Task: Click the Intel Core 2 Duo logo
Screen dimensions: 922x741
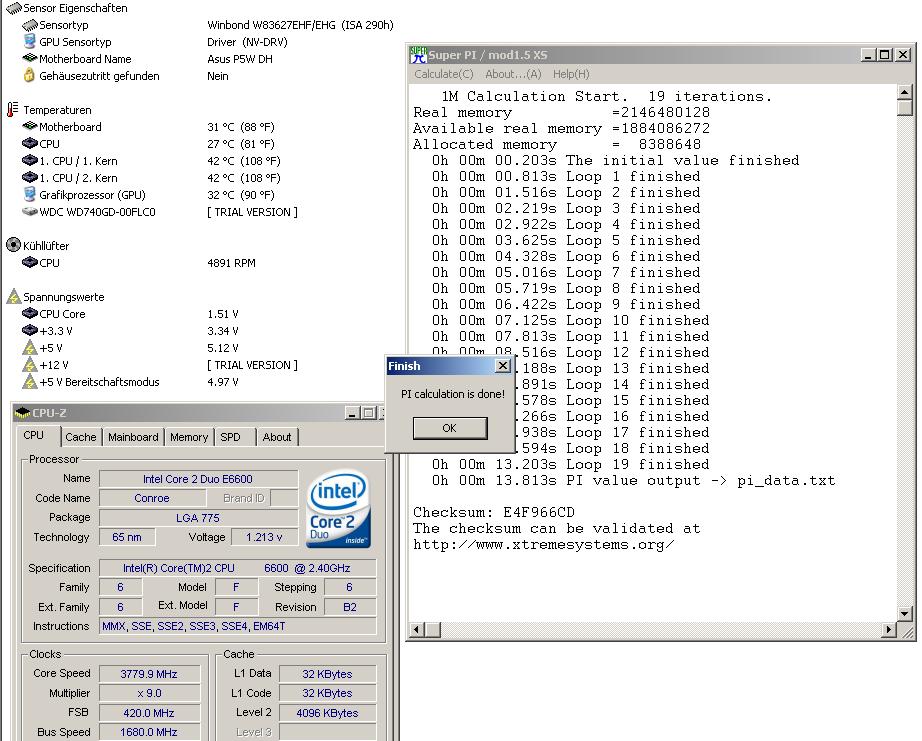Action: pos(338,508)
